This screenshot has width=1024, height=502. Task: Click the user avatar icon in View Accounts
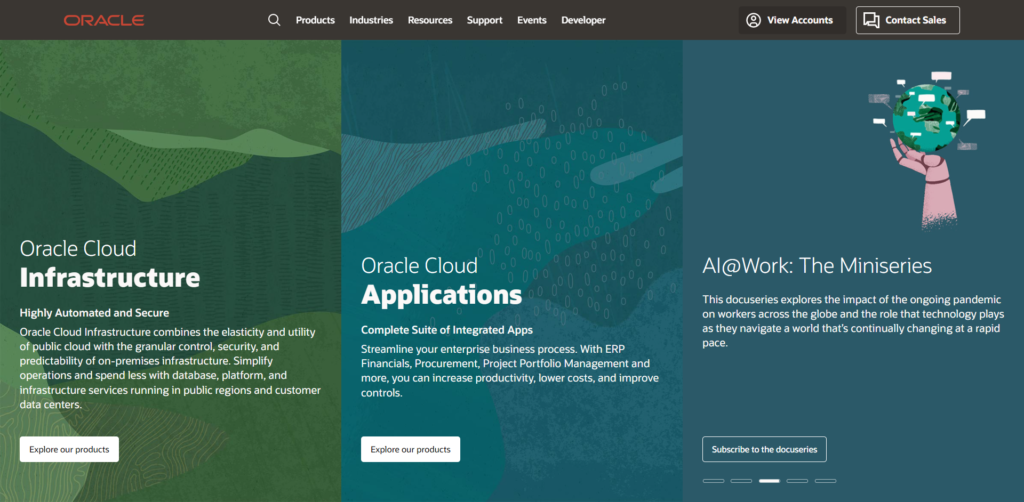coord(754,20)
